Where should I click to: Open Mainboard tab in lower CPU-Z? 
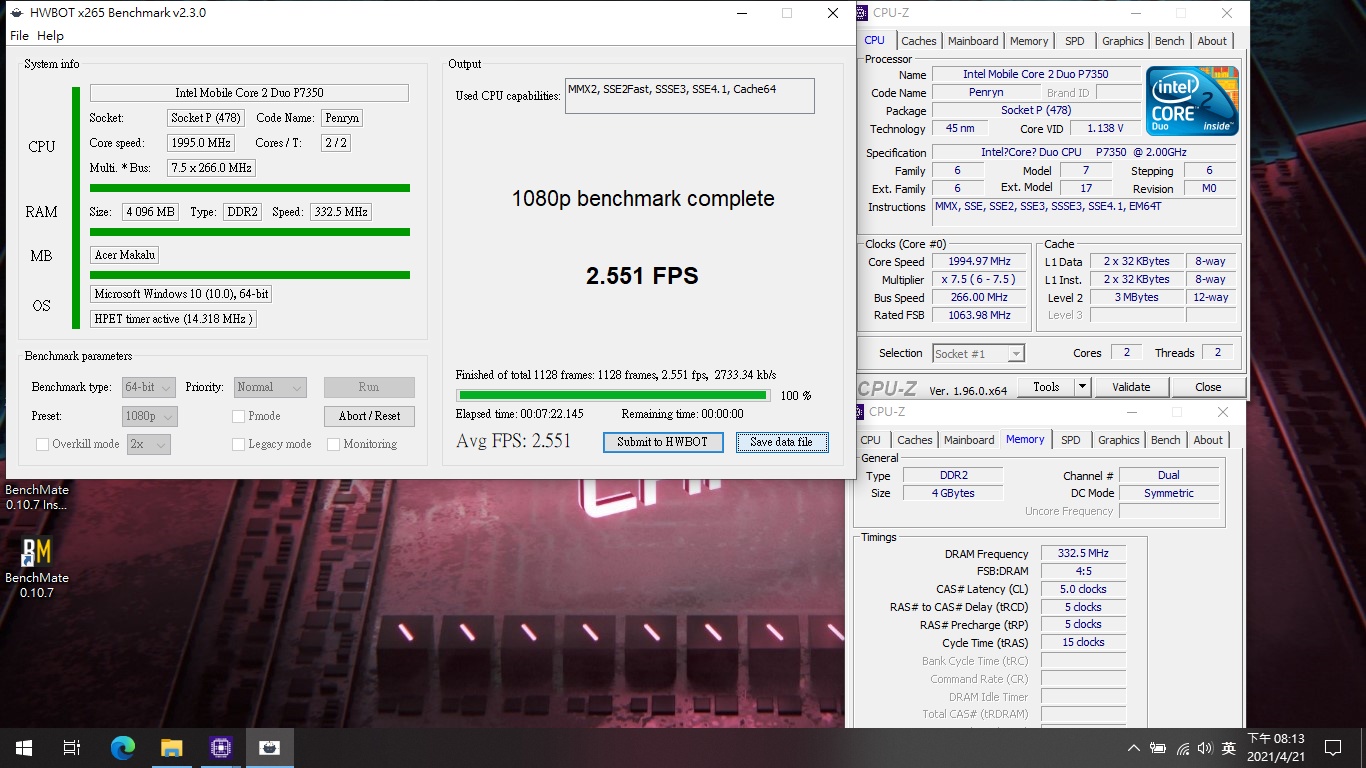click(x=969, y=440)
